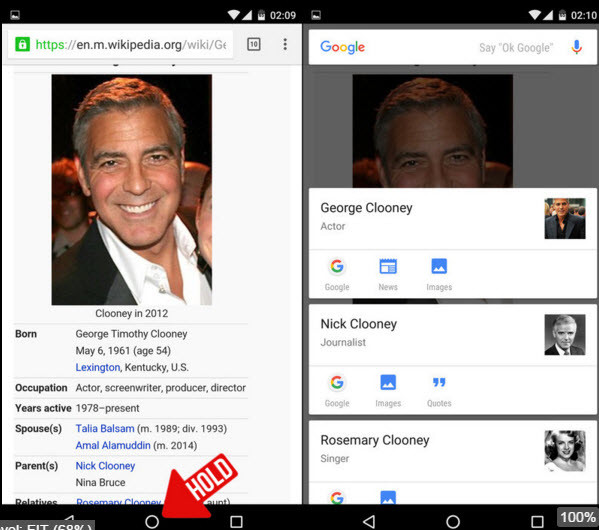Tap the home circle on right phone
The image size is (599, 530).
click(x=453, y=522)
